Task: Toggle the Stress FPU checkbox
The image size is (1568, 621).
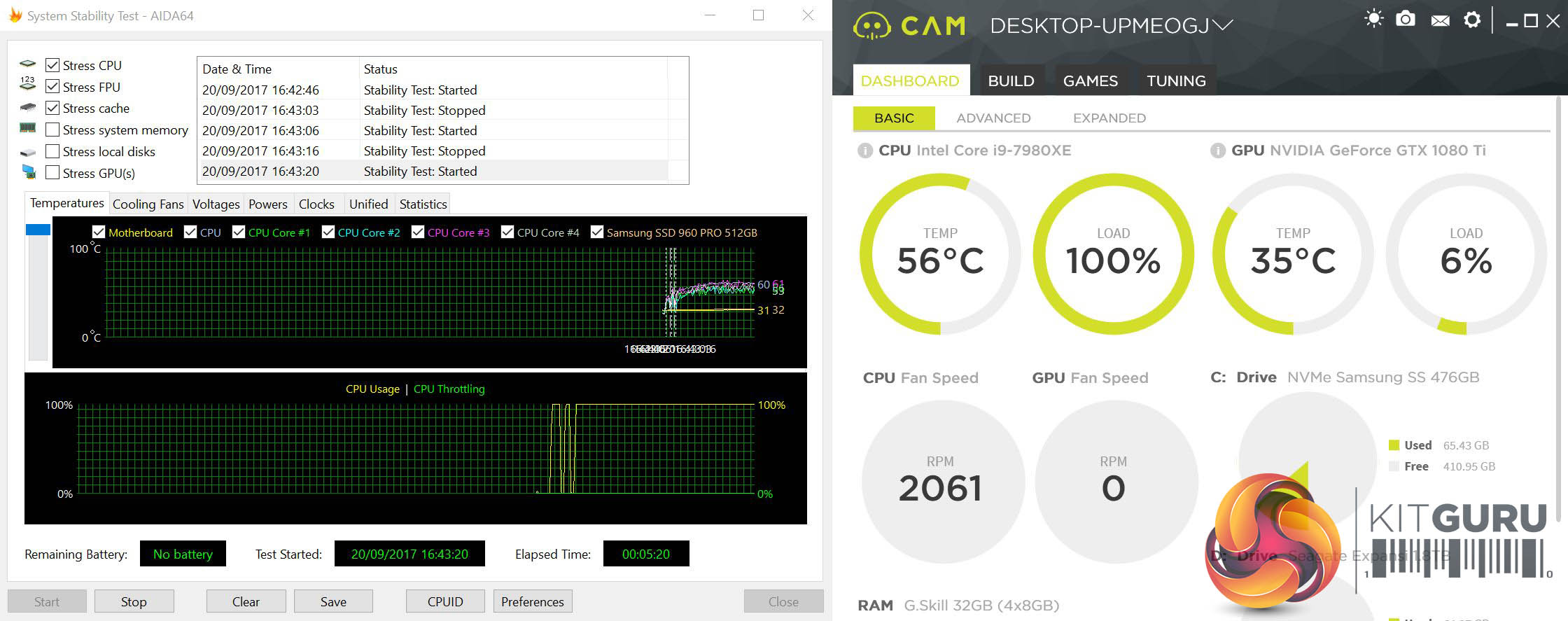Action: [x=52, y=87]
